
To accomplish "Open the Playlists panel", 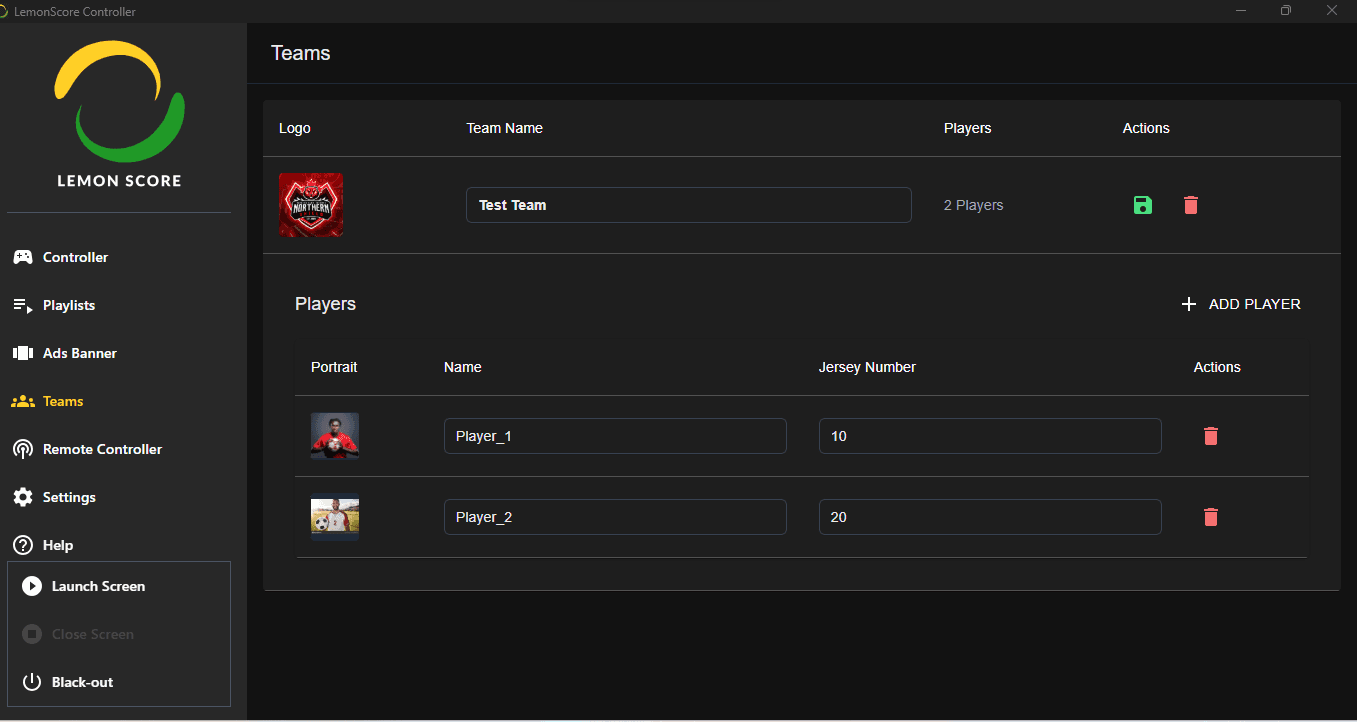I will [x=67, y=305].
